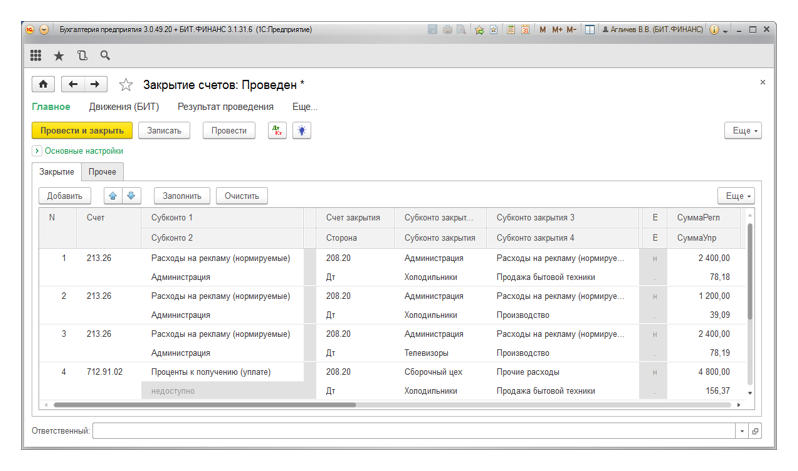Click the Ответственный input field
Viewport: 798px width, 471px height.
pos(414,431)
